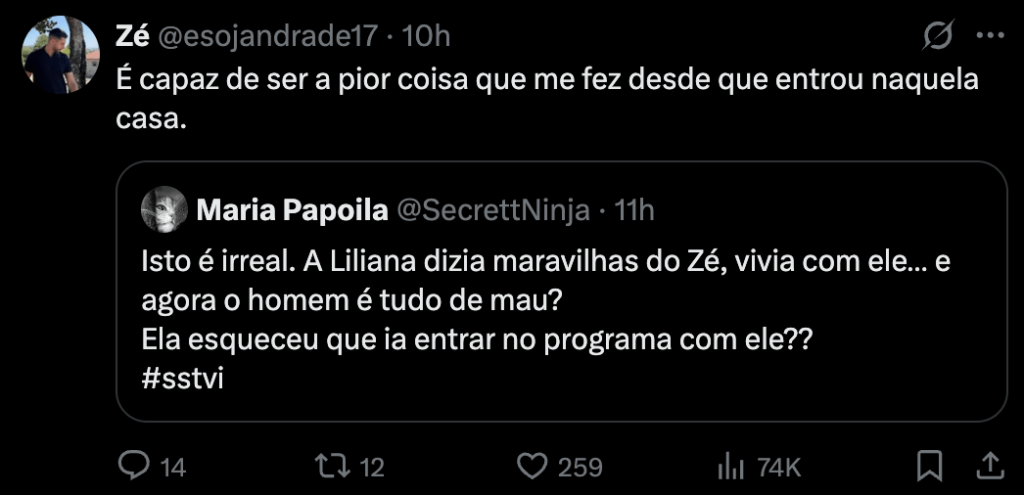This screenshot has height=495, width=1024.
Task: Open the three-dot More options menu
Action: tap(989, 36)
